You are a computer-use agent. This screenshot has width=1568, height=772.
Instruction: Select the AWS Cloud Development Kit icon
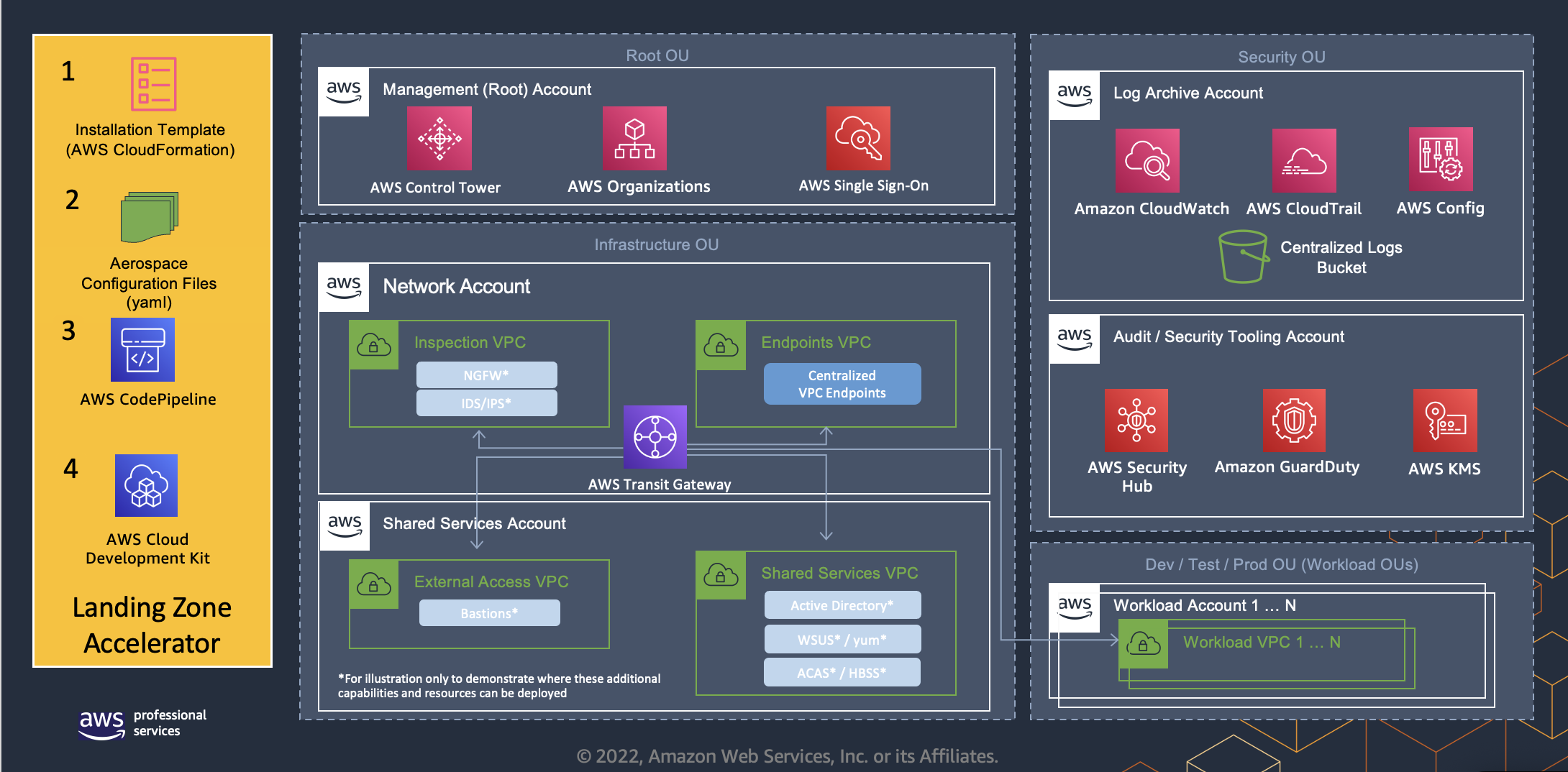pos(146,485)
